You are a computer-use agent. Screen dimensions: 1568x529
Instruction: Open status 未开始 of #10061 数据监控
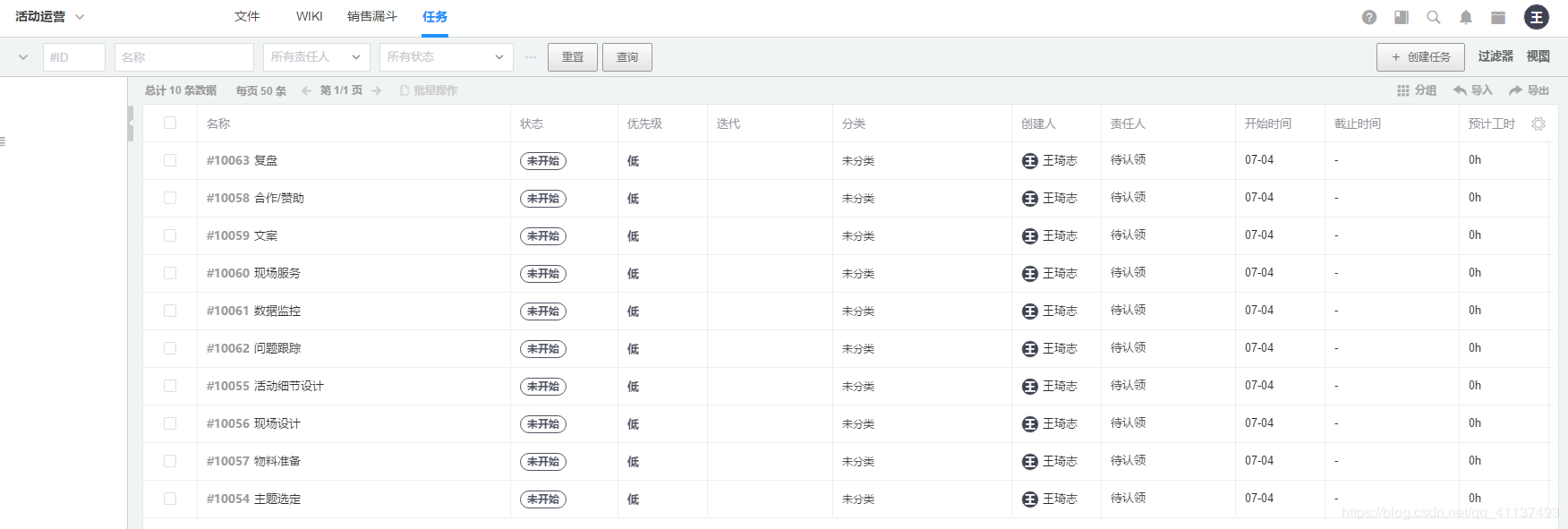point(543,311)
